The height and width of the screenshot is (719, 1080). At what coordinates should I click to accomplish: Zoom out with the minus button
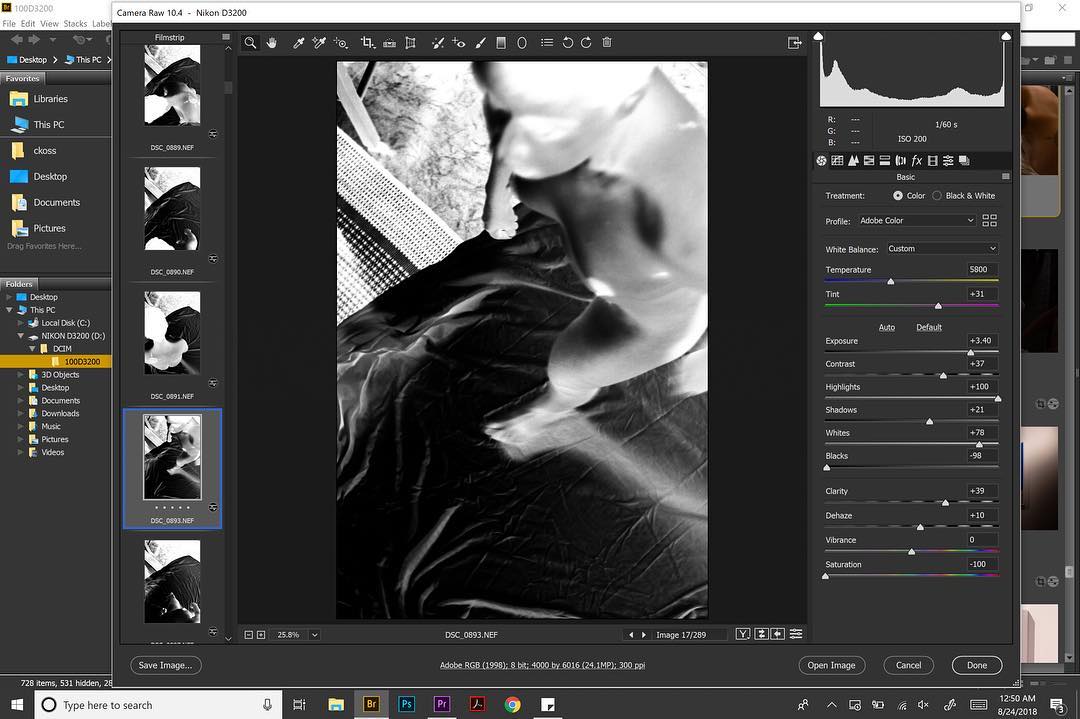(x=249, y=635)
